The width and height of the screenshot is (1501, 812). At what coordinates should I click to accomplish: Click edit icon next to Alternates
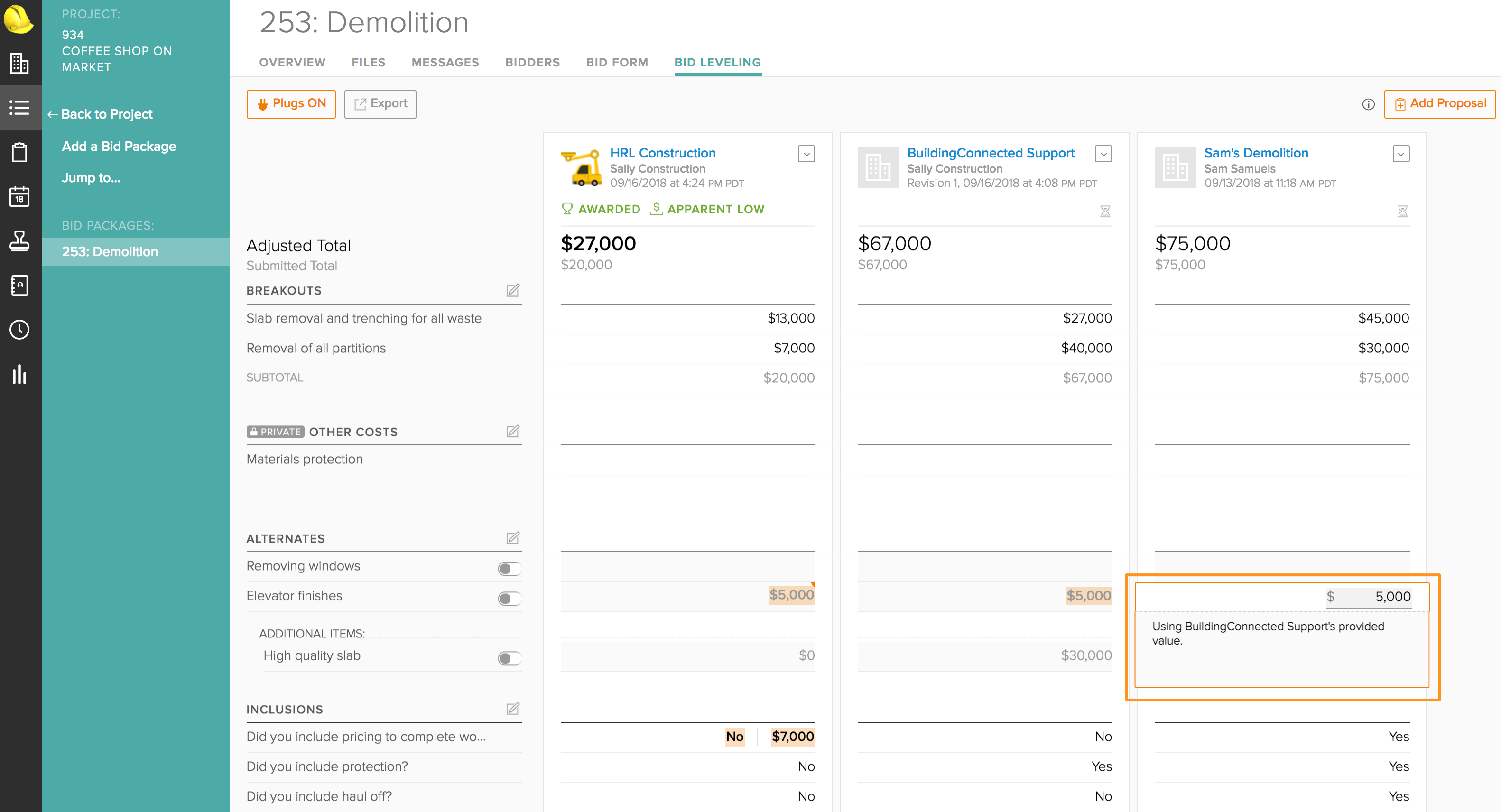512,538
